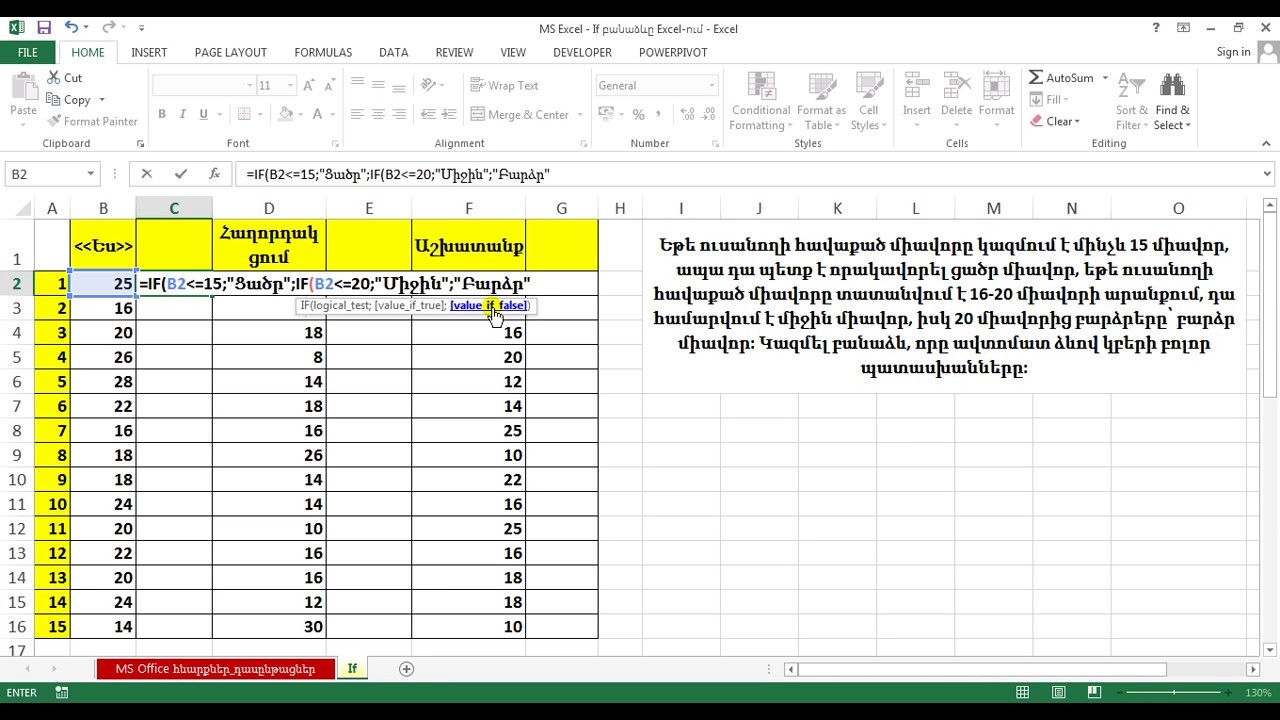Viewport: 1280px width, 720px height.
Task: Click the AutoSum sigma button
Action: click(1062, 78)
